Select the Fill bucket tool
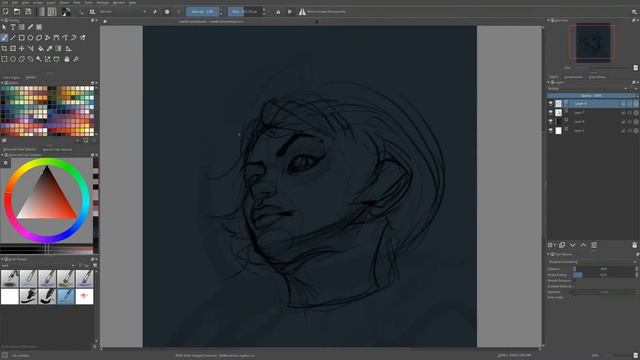This screenshot has height=360, width=640. (x=40, y=49)
